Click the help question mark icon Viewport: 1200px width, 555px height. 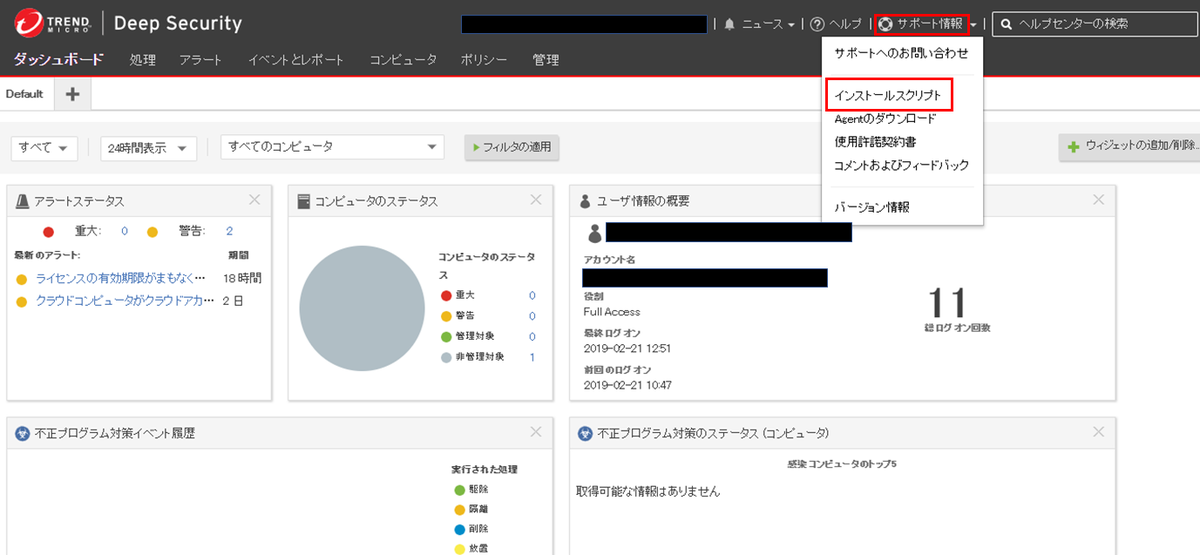coord(817,24)
